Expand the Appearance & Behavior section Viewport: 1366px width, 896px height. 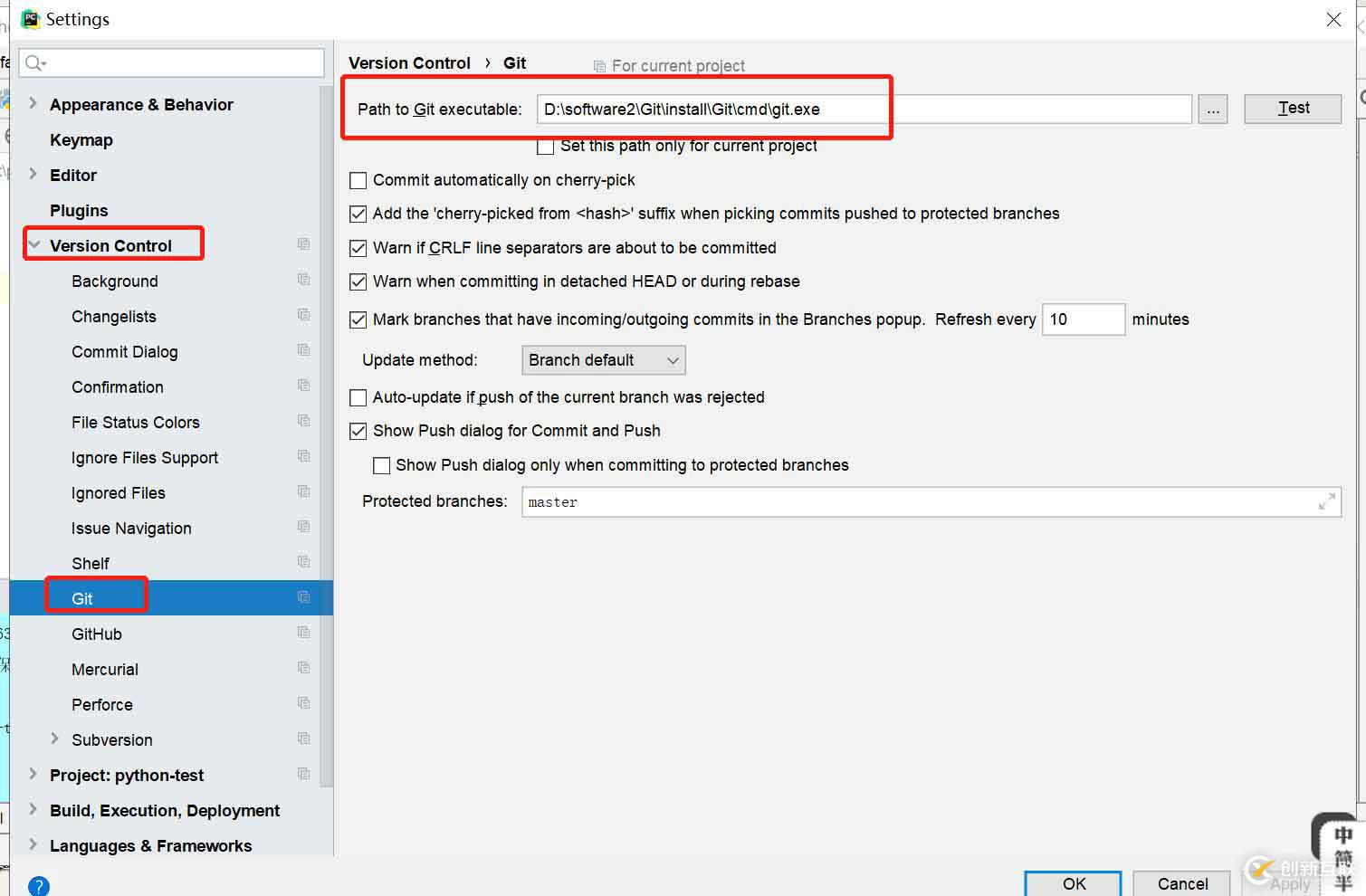coord(33,104)
